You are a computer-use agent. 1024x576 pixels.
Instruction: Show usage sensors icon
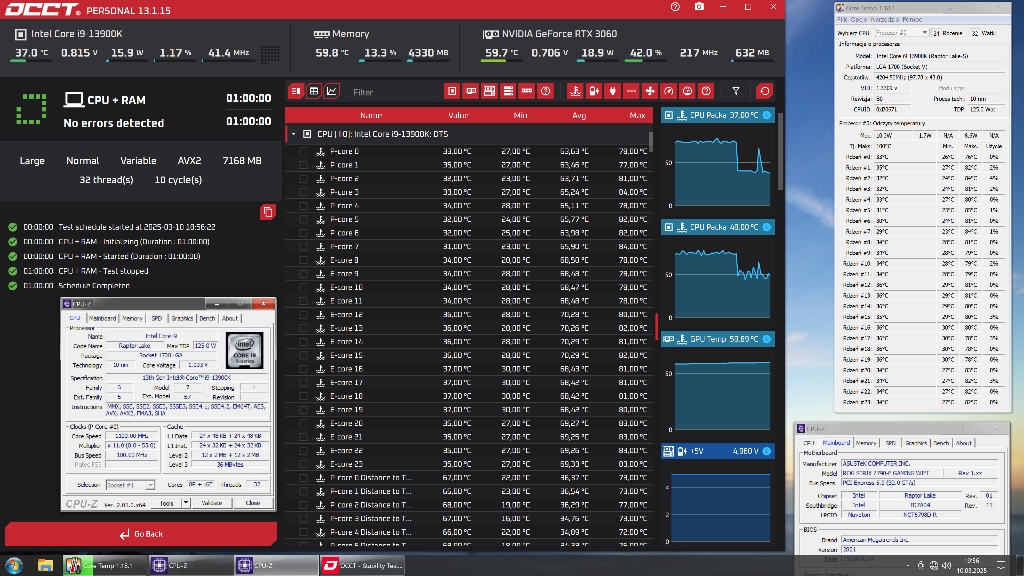687,91
